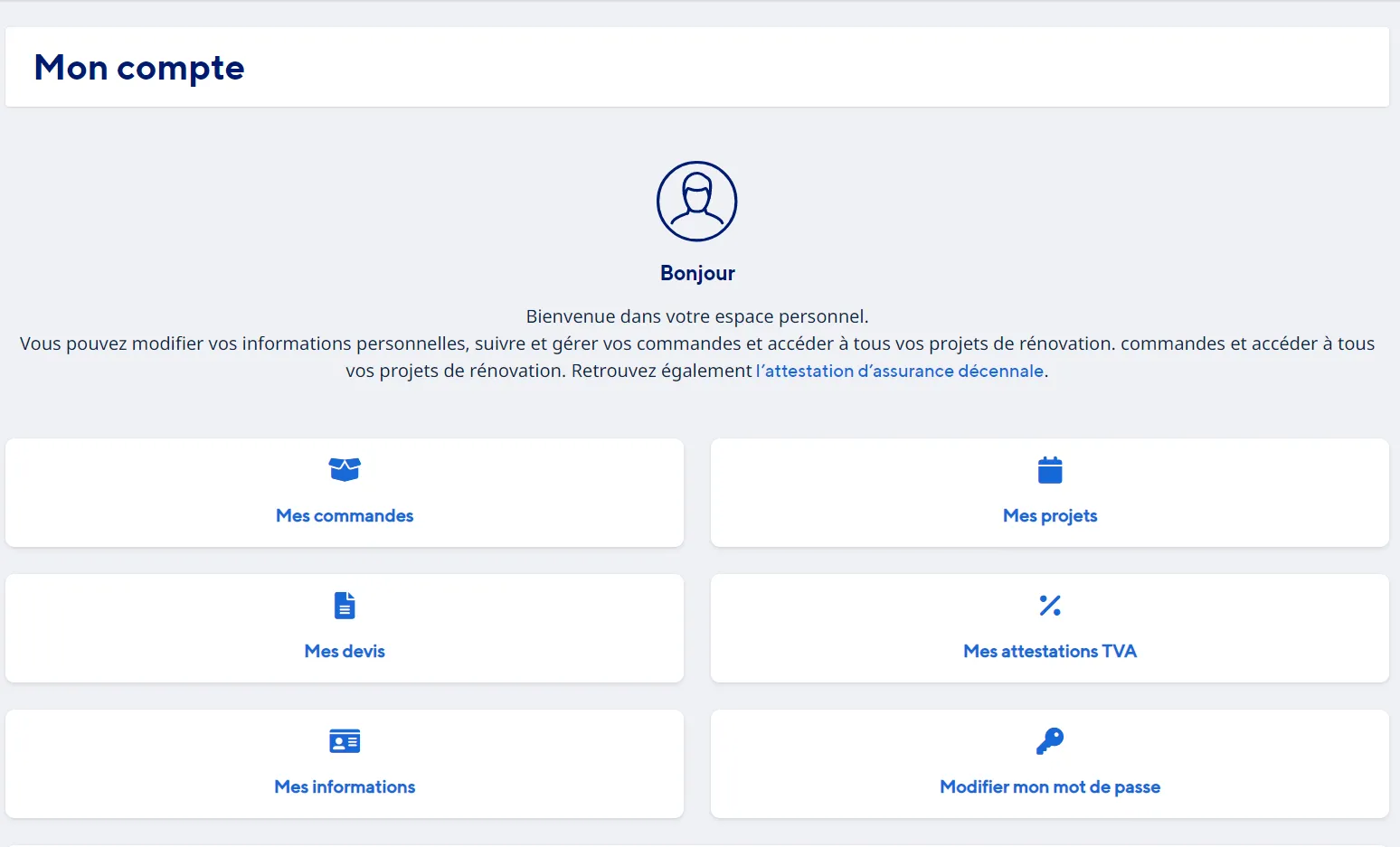Open the Mes commandes card
Screen dimensions: 1400x847
click(345, 493)
